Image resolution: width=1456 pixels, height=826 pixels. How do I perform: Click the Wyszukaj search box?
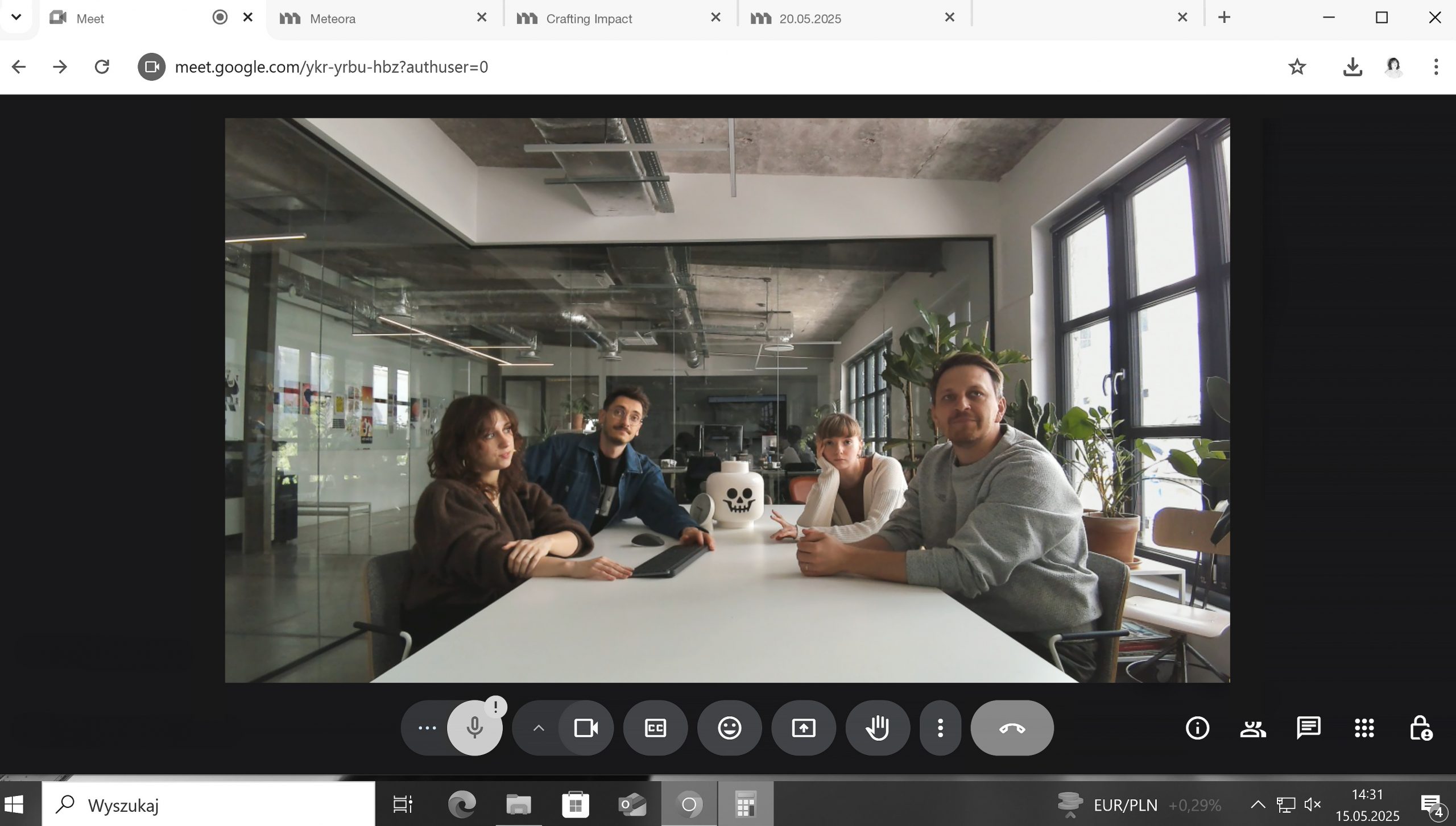coord(209,804)
